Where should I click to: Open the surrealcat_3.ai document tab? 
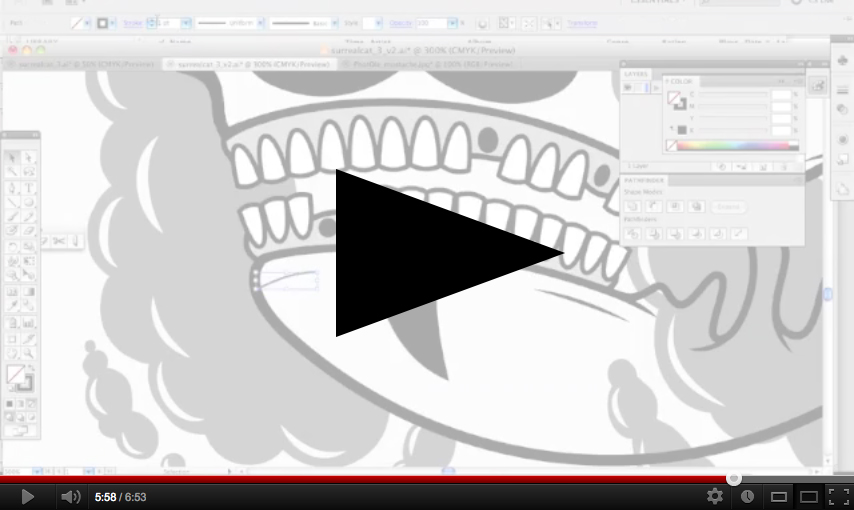point(80,64)
